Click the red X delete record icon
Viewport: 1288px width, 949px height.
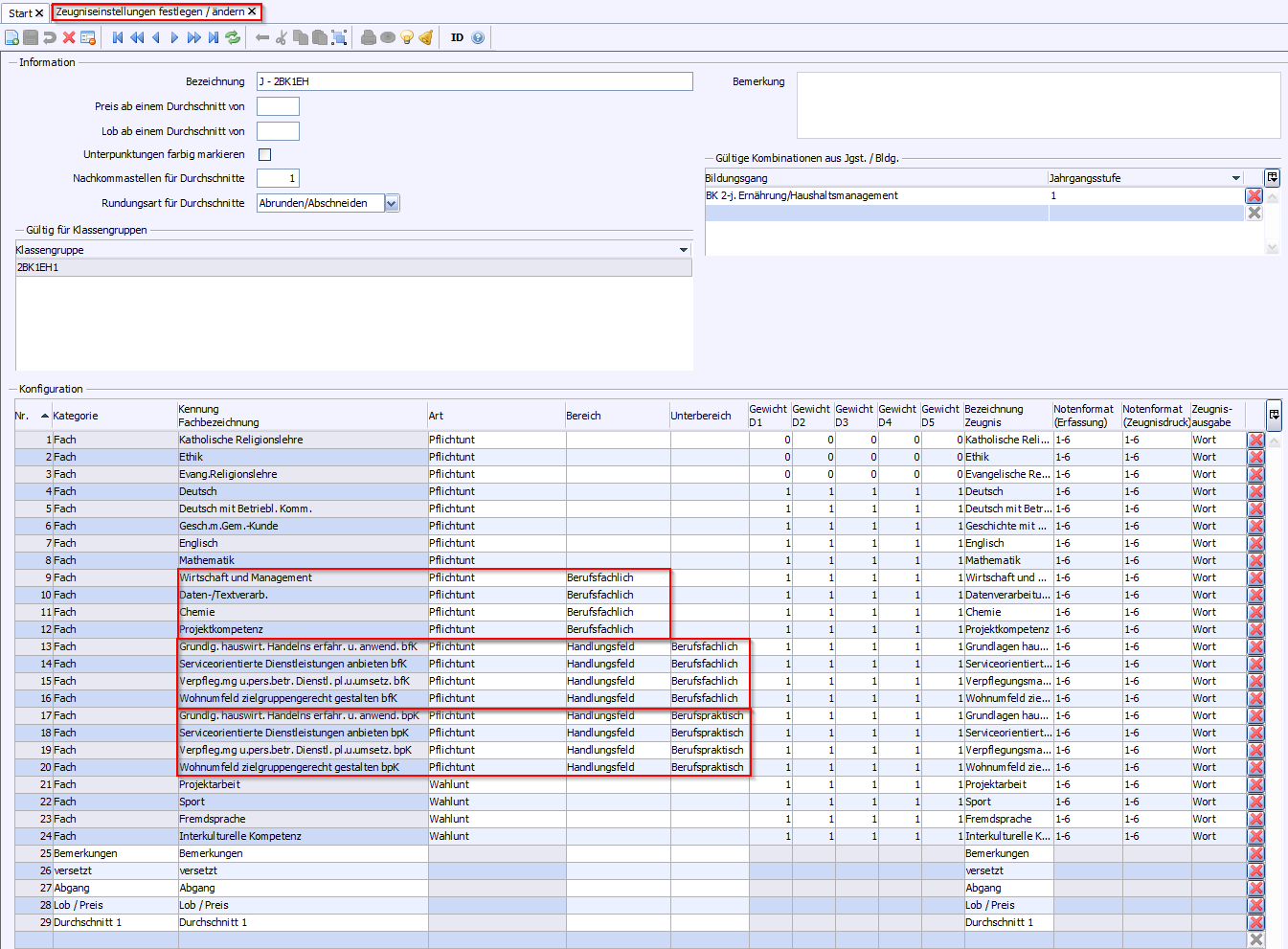click(x=69, y=37)
